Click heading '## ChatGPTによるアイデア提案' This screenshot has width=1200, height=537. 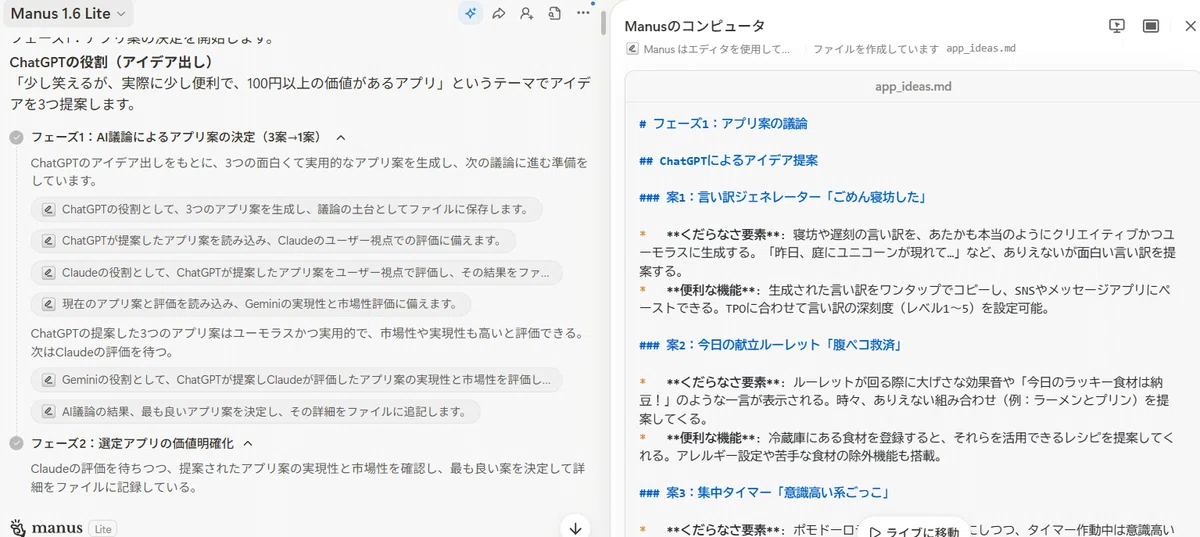(728, 160)
